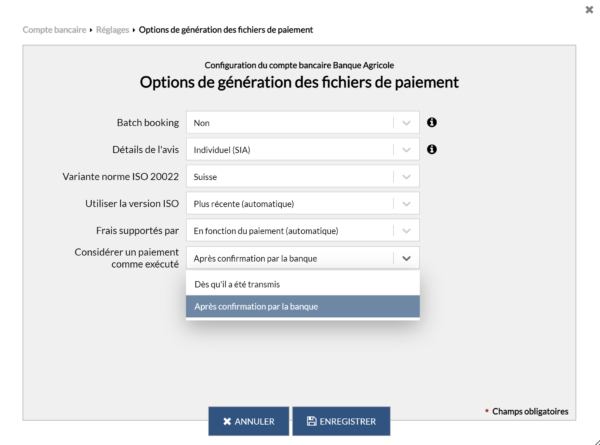
Task: Open the Utiliser la version ISO chevron
Action: pos(406,204)
